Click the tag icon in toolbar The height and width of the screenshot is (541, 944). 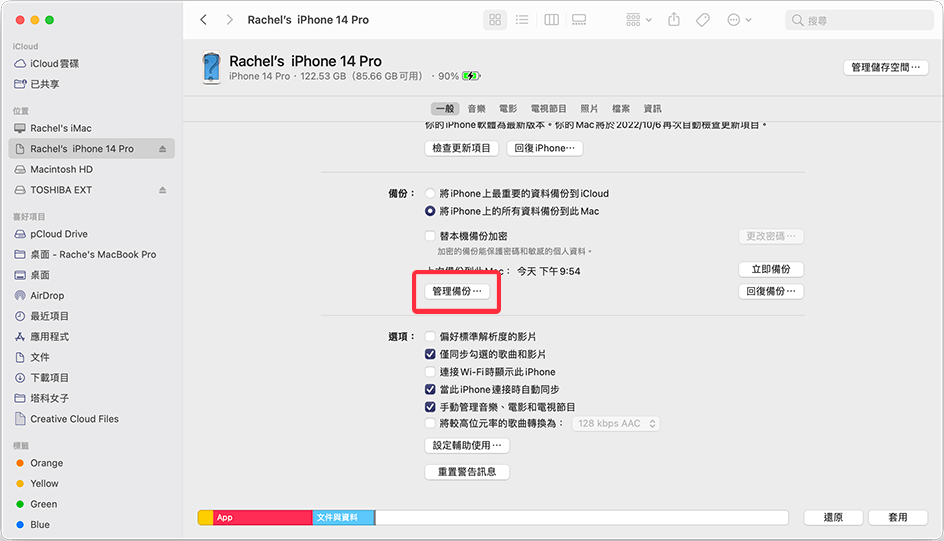[703, 20]
